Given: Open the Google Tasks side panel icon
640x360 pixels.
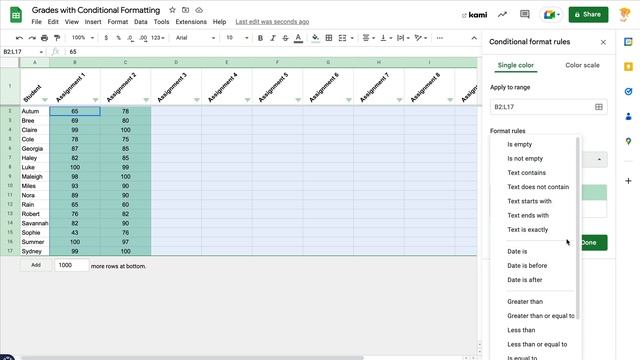Looking at the screenshot, I should (x=628, y=91).
